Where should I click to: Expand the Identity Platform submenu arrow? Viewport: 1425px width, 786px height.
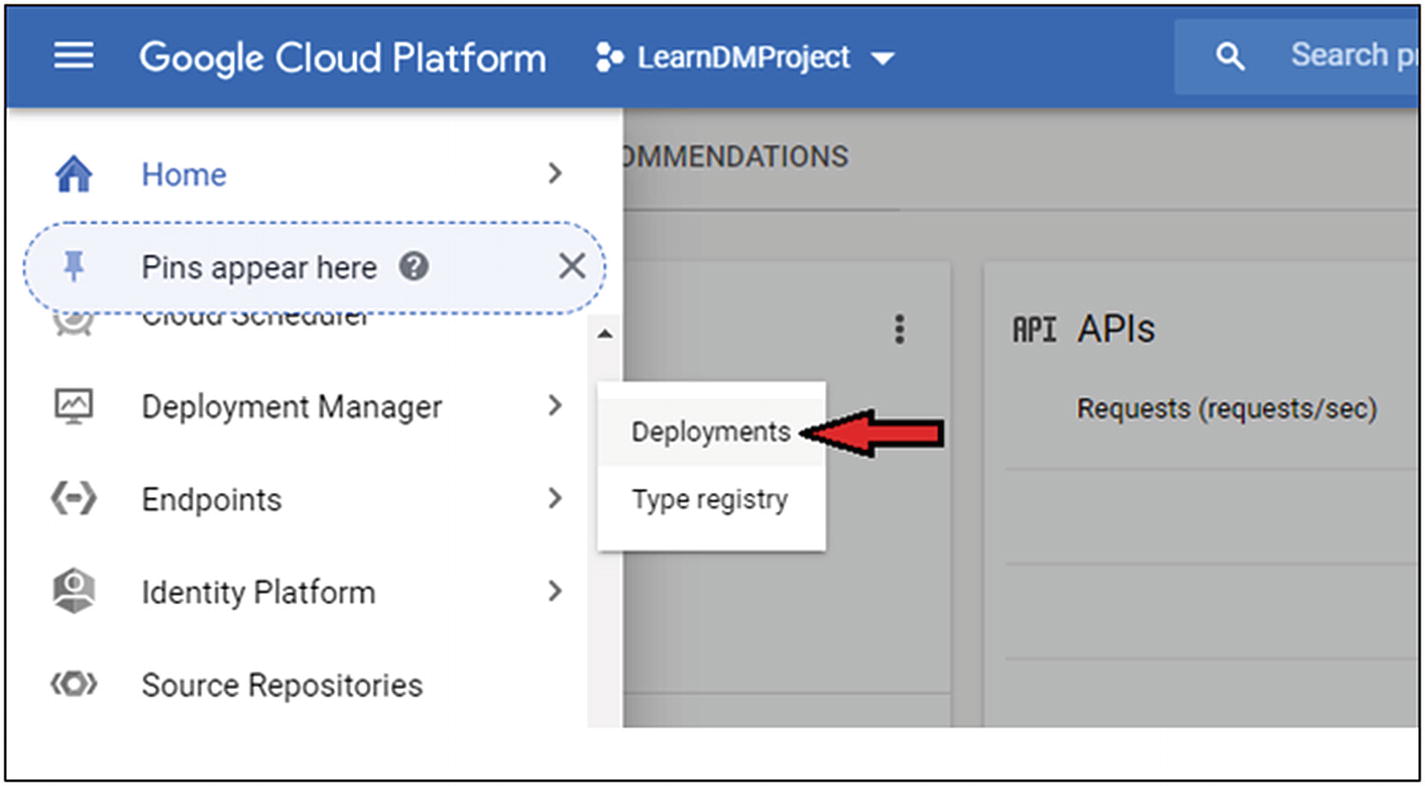pyautogui.click(x=555, y=591)
